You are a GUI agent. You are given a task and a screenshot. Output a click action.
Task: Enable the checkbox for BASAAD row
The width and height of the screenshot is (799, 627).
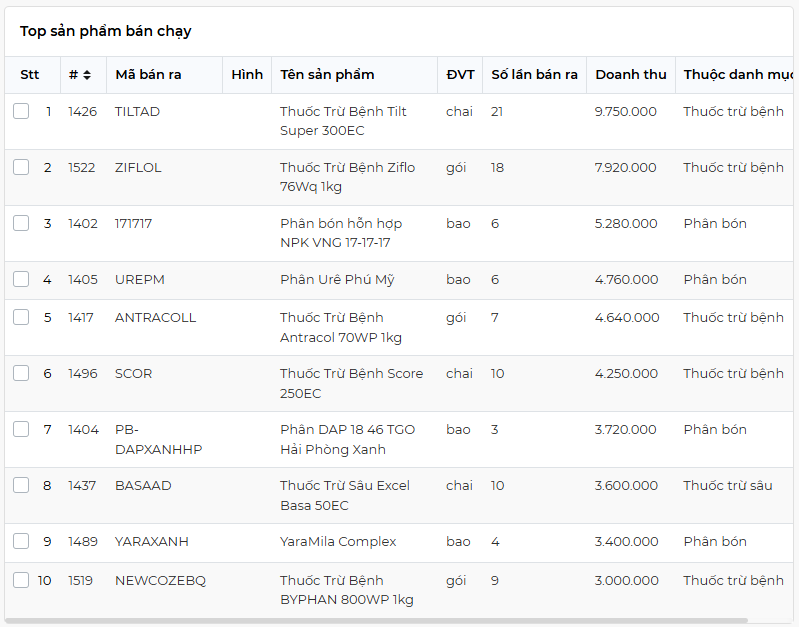(x=21, y=485)
